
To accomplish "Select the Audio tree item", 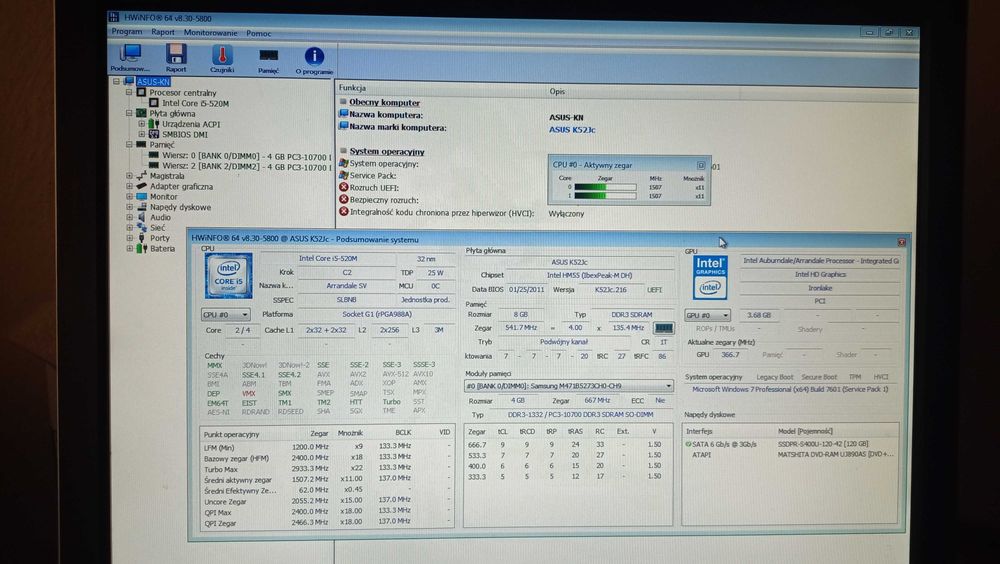I will (x=160, y=217).
